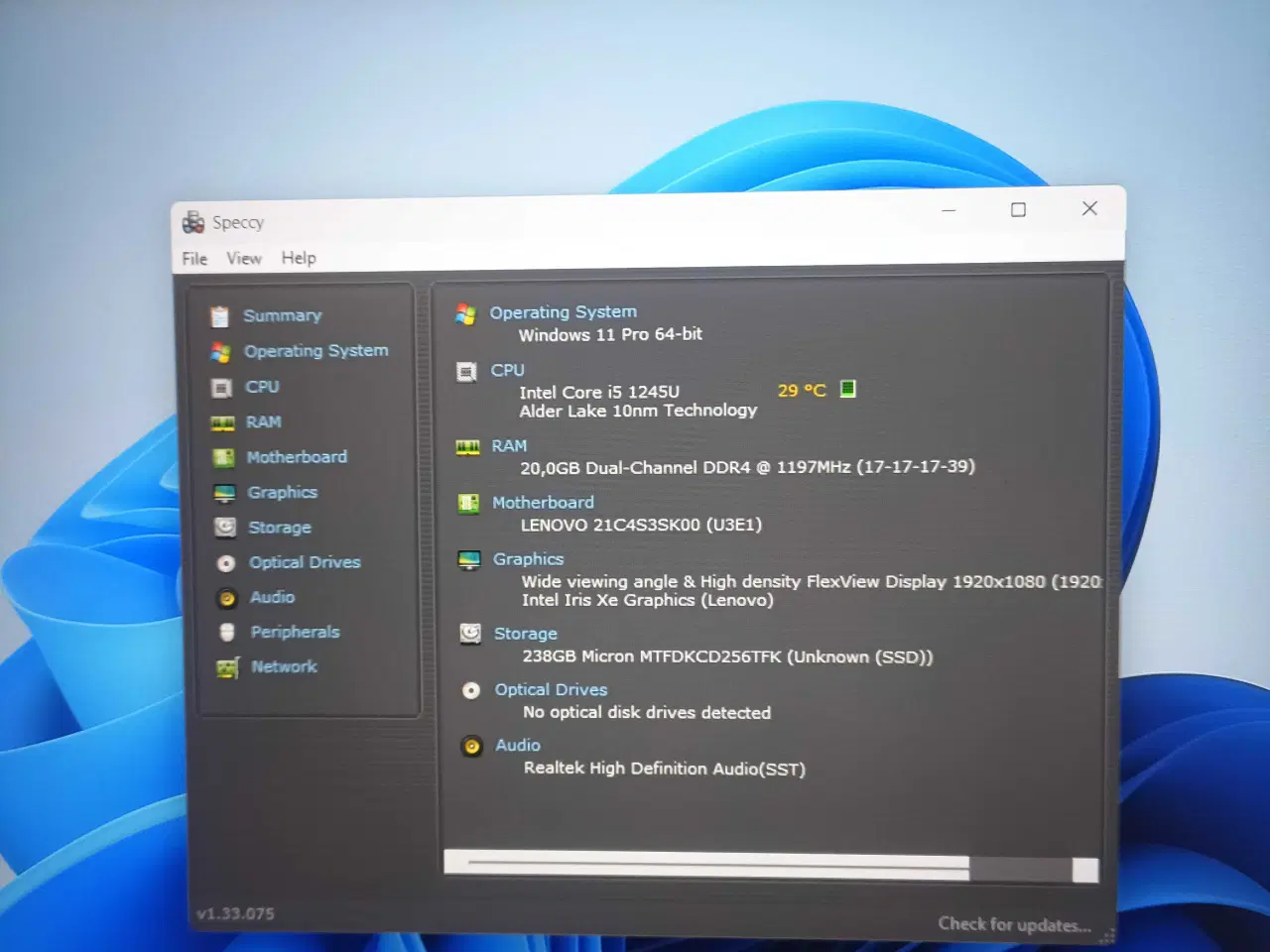Image resolution: width=1270 pixels, height=952 pixels.
Task: Open the View menu
Action: [244, 259]
